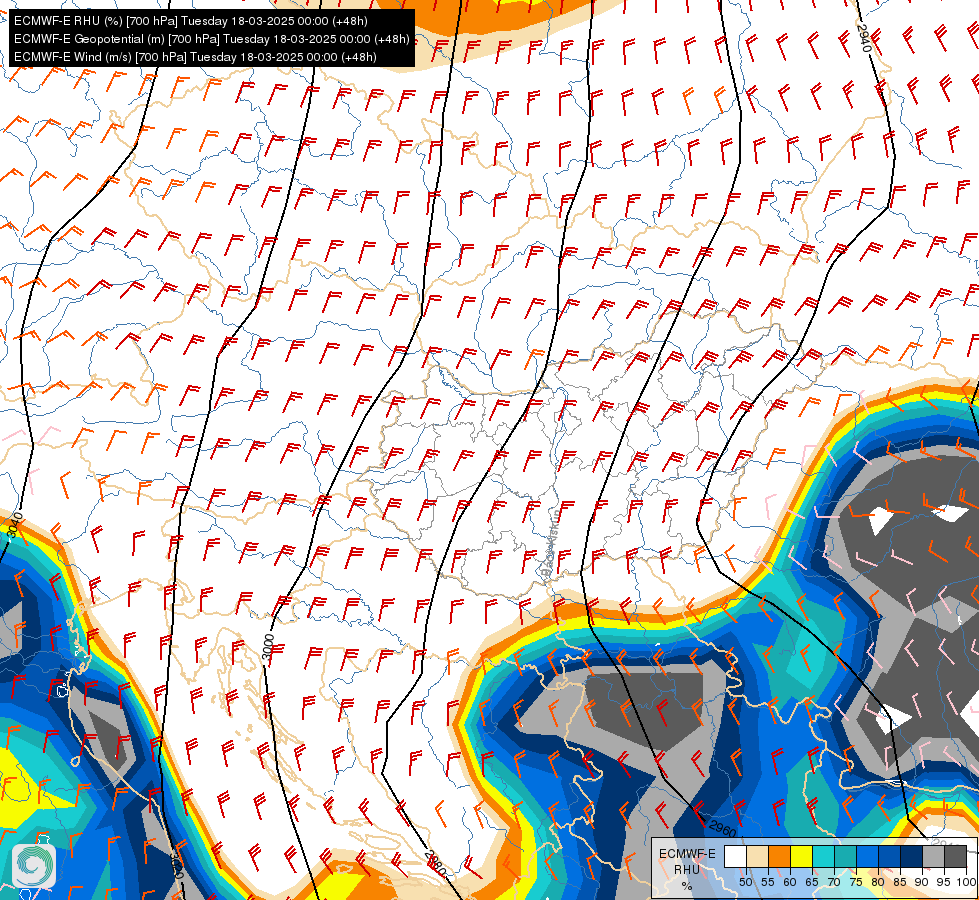Viewport: 979px width, 900px height.
Task: Select the ECMWF-E Geopotential (m) header line
Action: tap(212, 39)
